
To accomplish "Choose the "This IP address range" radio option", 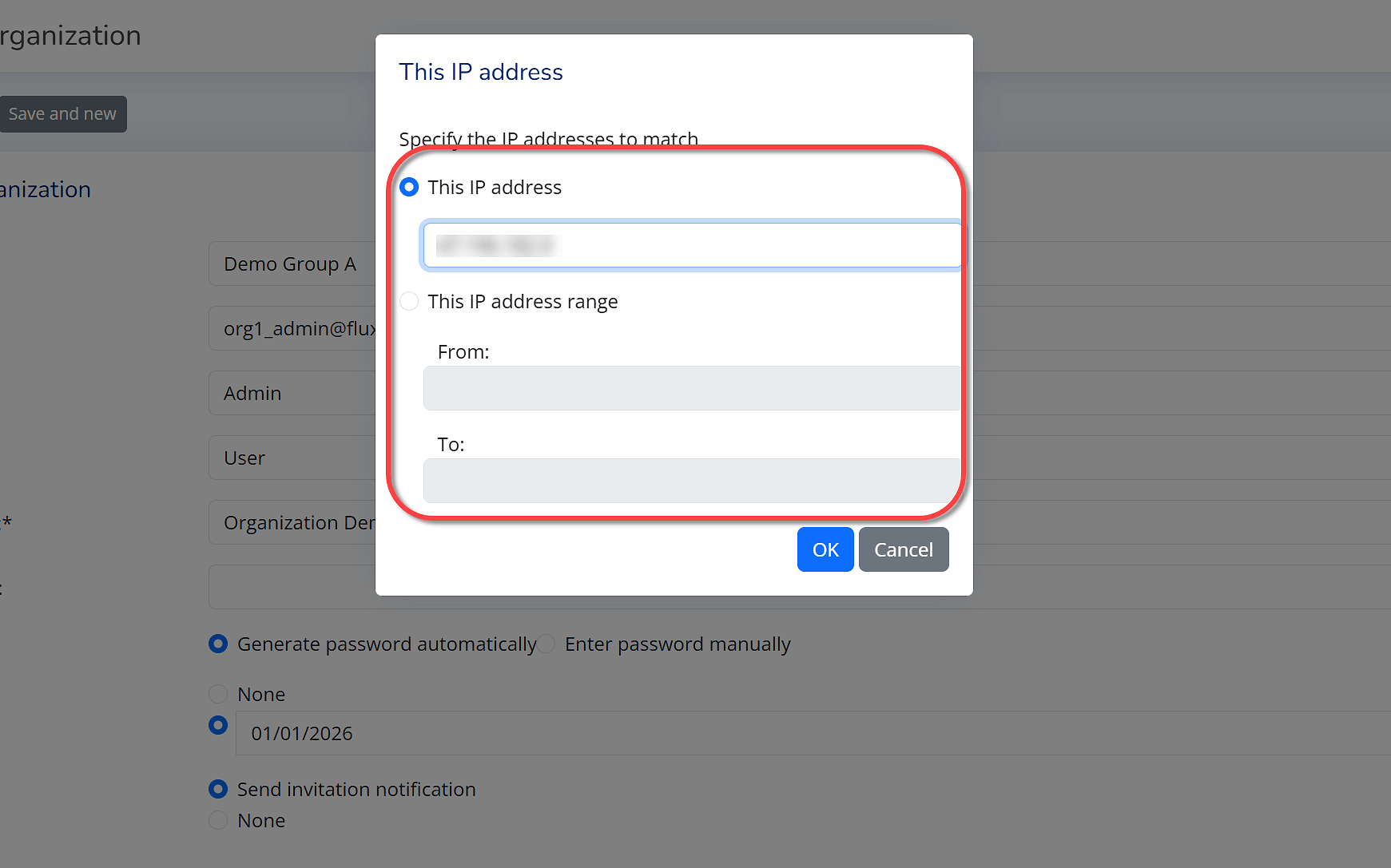I will pos(409,302).
